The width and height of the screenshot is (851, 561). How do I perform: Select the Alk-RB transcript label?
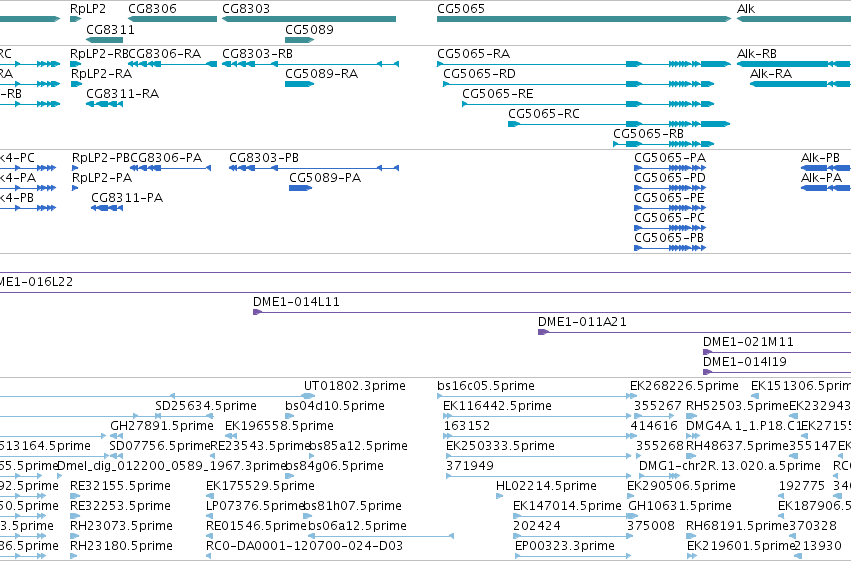[x=757, y=54]
